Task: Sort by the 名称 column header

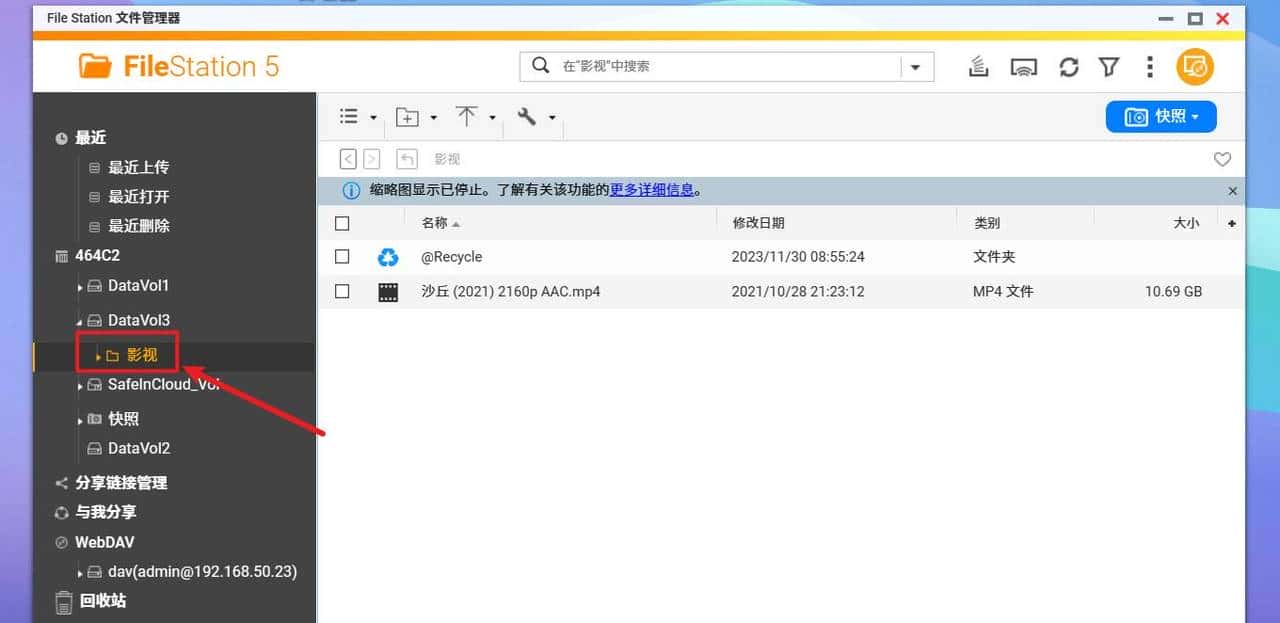Action: pyautogui.click(x=434, y=223)
